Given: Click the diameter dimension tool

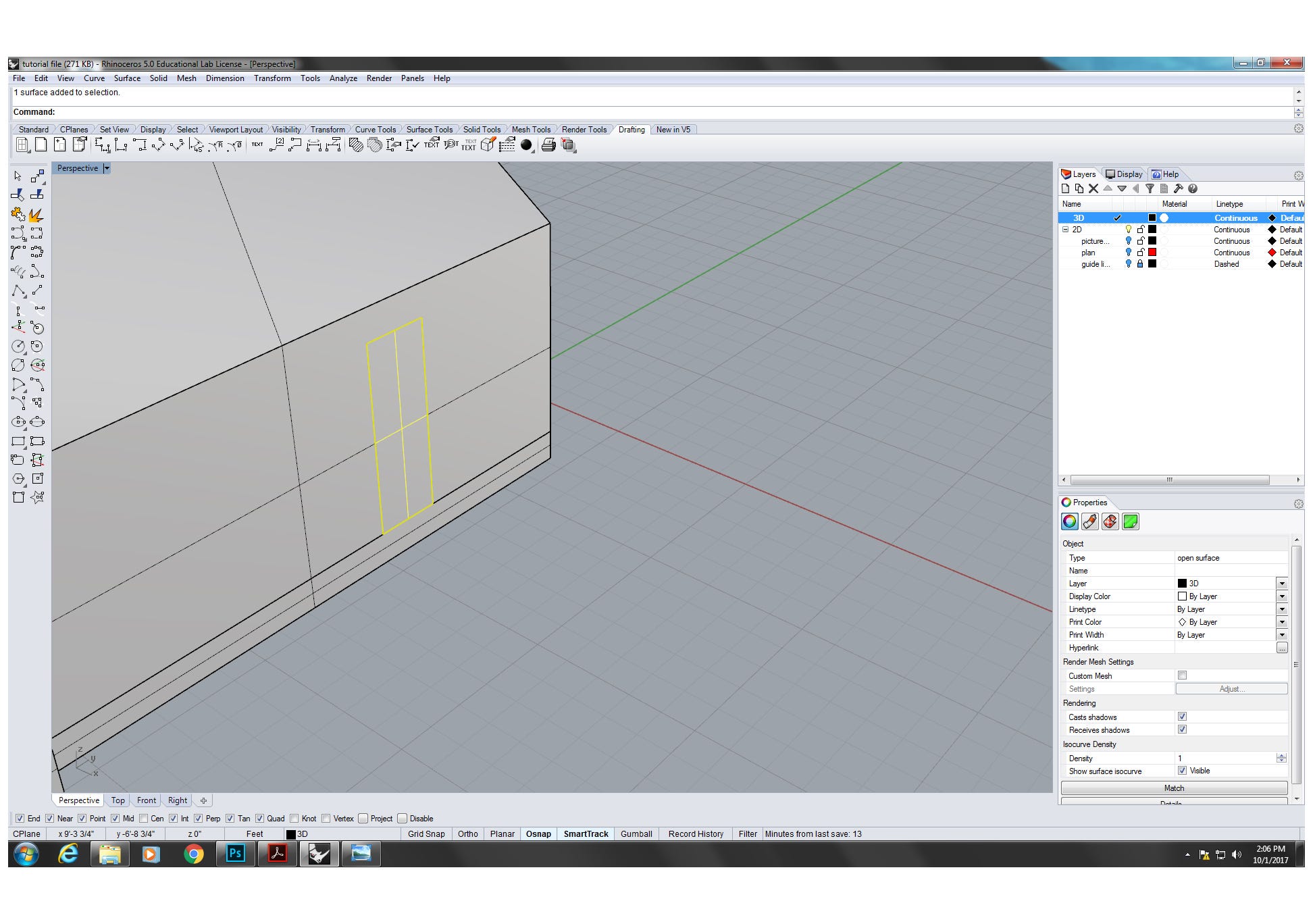Looking at the screenshot, I should click(234, 145).
